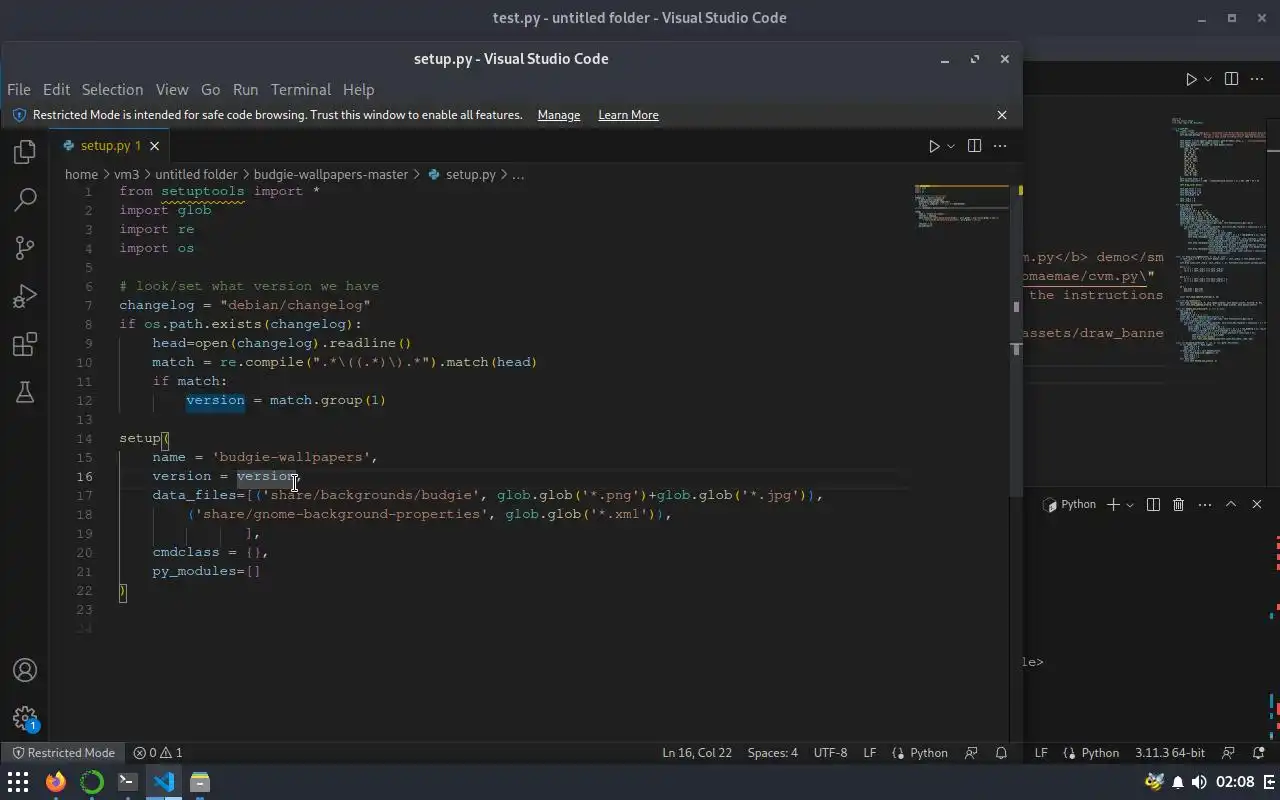Click 'untitled folder' breadcrumb segment

(x=196, y=174)
